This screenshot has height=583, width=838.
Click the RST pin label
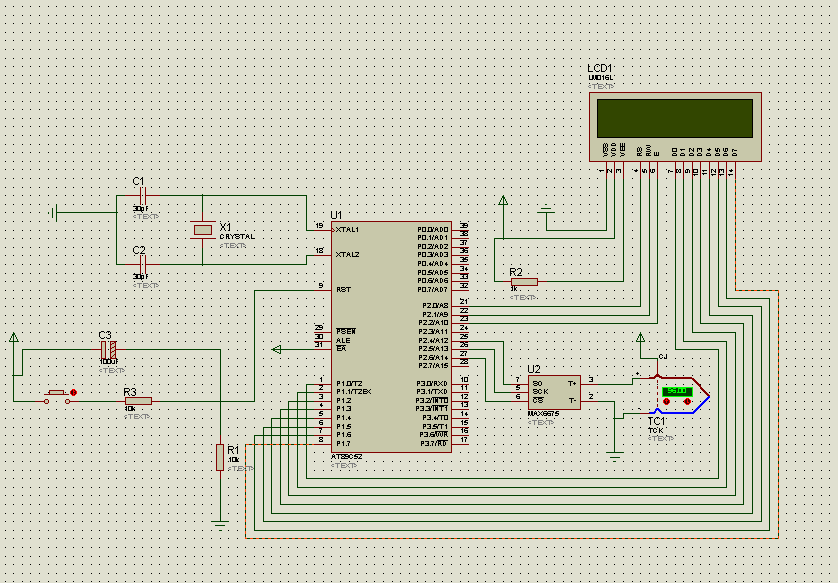click(x=343, y=290)
